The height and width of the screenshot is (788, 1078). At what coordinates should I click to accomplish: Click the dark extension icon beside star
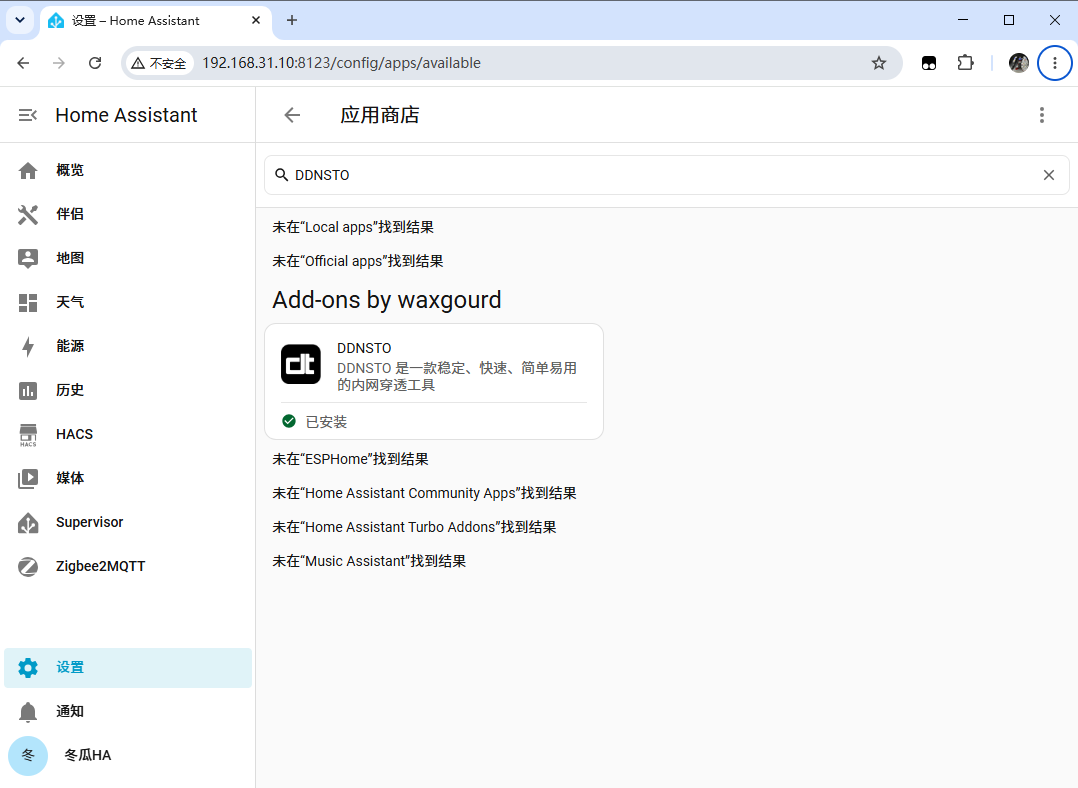929,63
